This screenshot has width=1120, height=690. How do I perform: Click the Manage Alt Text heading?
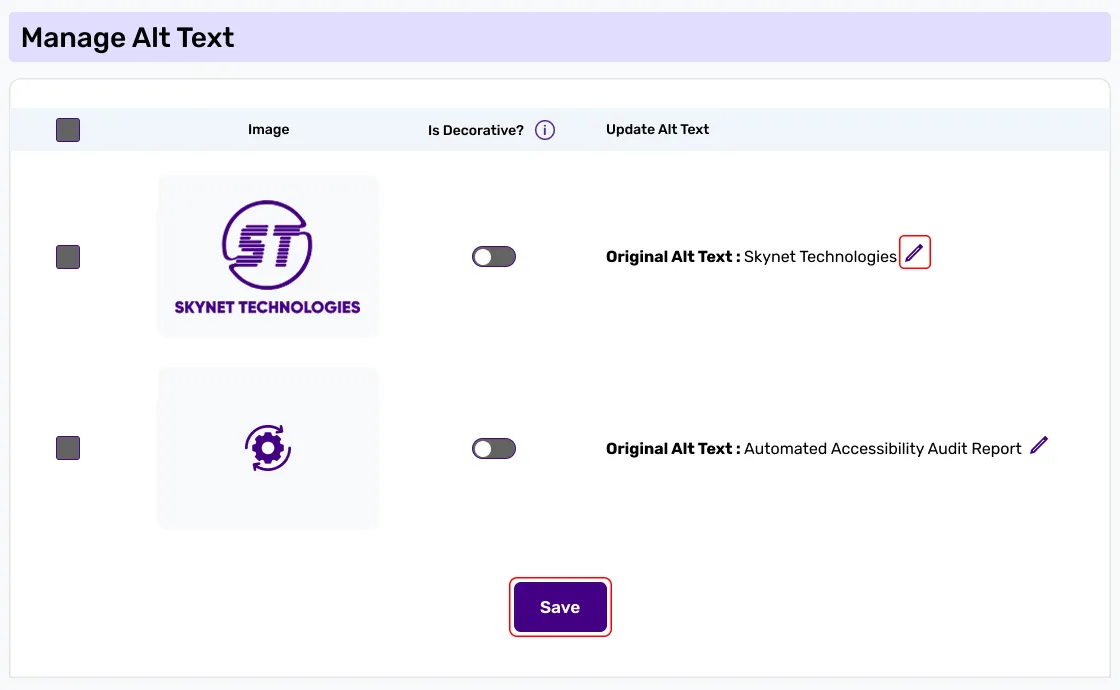(128, 37)
